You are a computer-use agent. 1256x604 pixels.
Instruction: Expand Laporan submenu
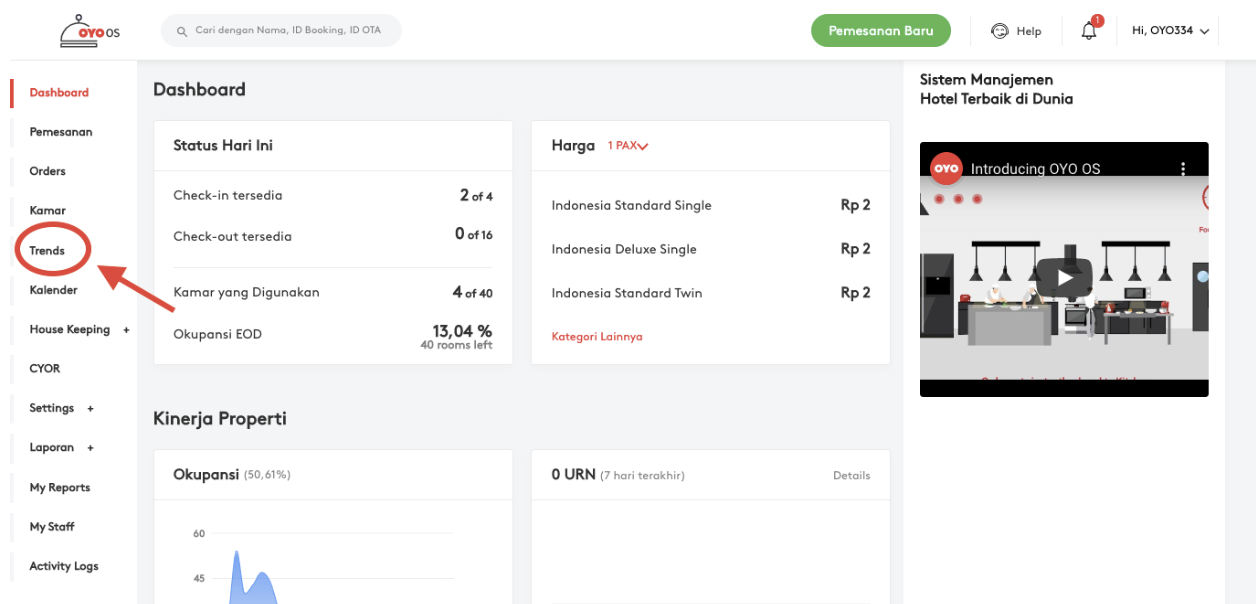point(90,448)
